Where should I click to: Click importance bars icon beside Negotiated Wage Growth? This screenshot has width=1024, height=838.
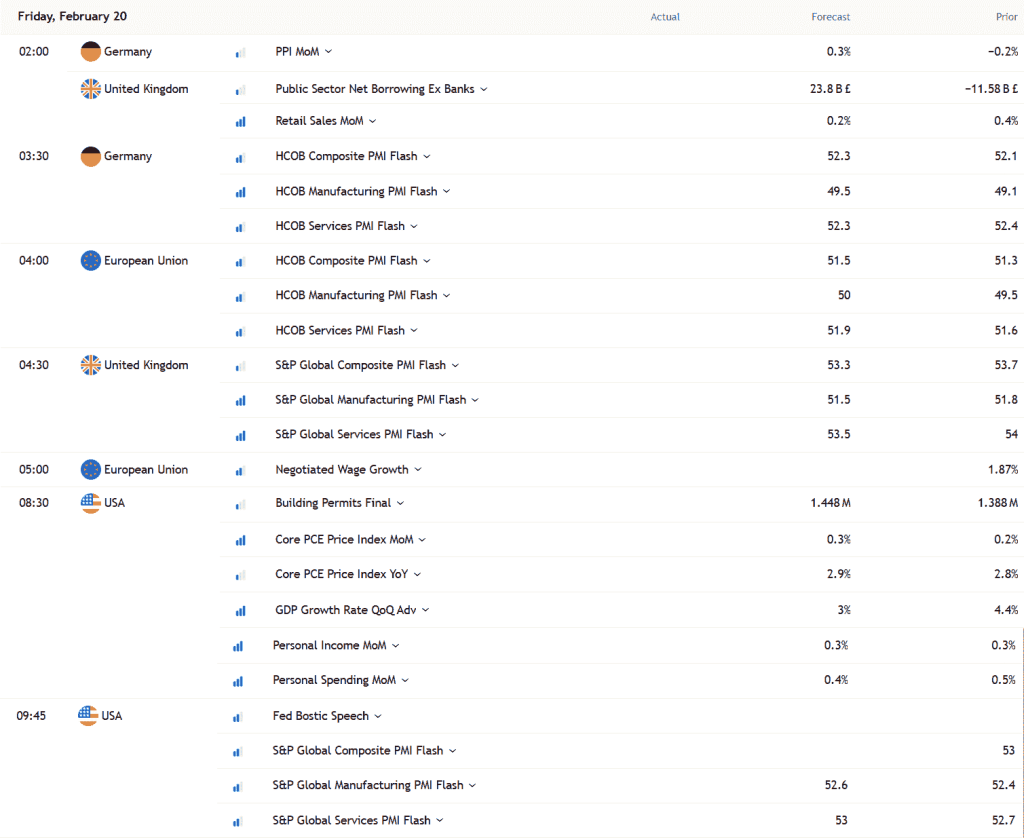pos(240,470)
